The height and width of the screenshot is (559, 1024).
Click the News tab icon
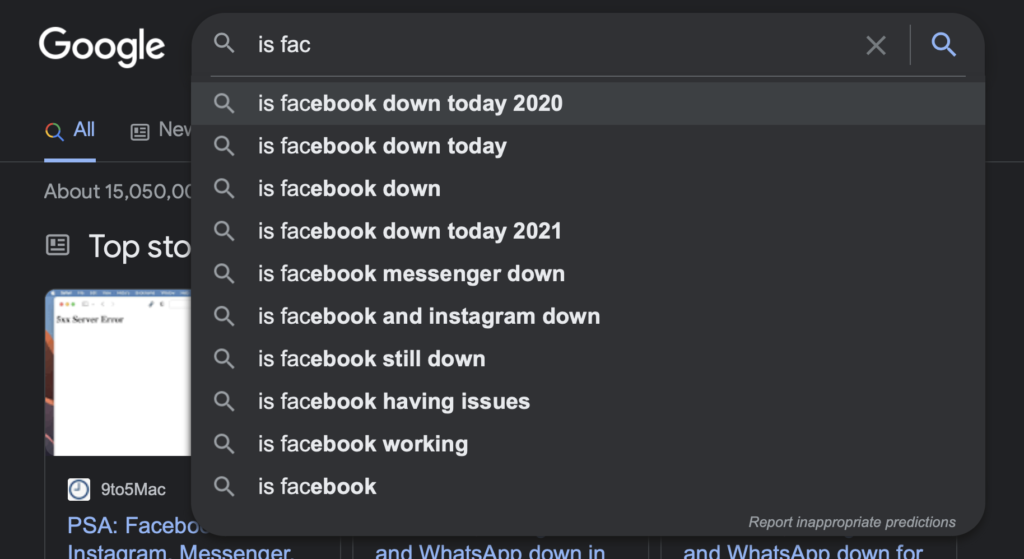point(140,131)
